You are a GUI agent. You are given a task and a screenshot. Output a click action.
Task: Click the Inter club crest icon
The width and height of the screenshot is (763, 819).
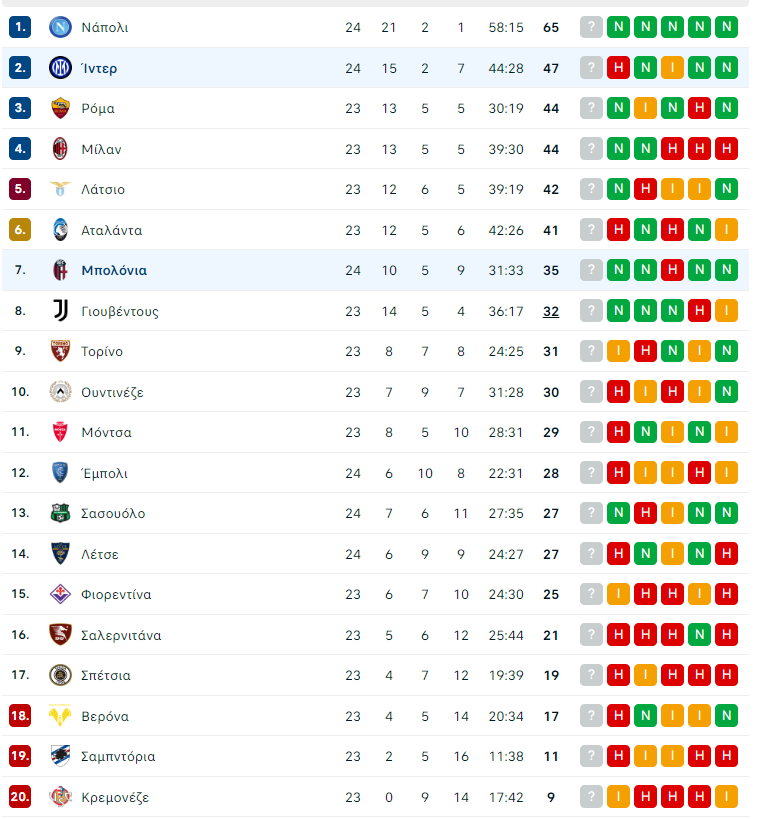(60, 68)
